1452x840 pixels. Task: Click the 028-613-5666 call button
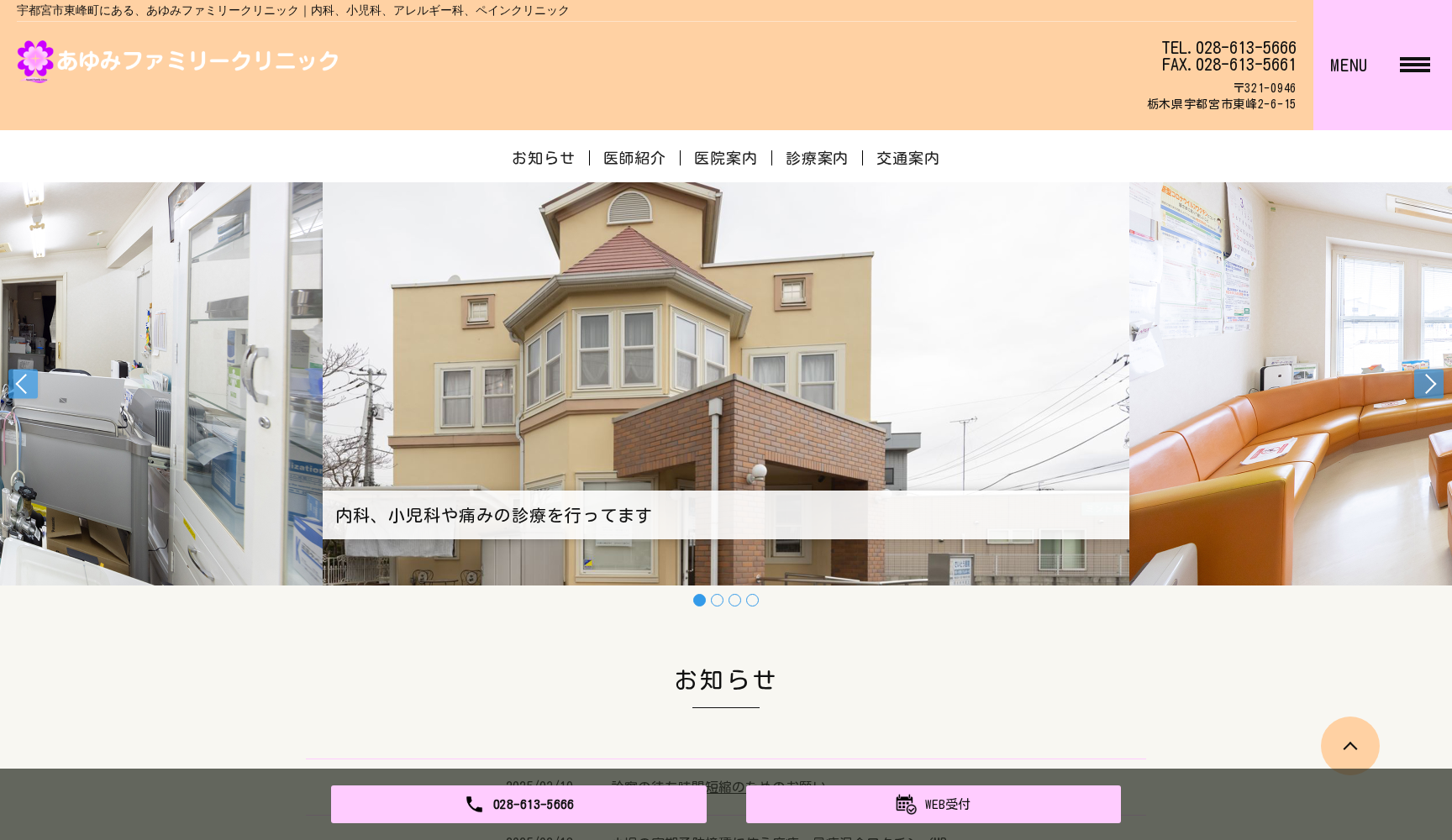point(519,804)
